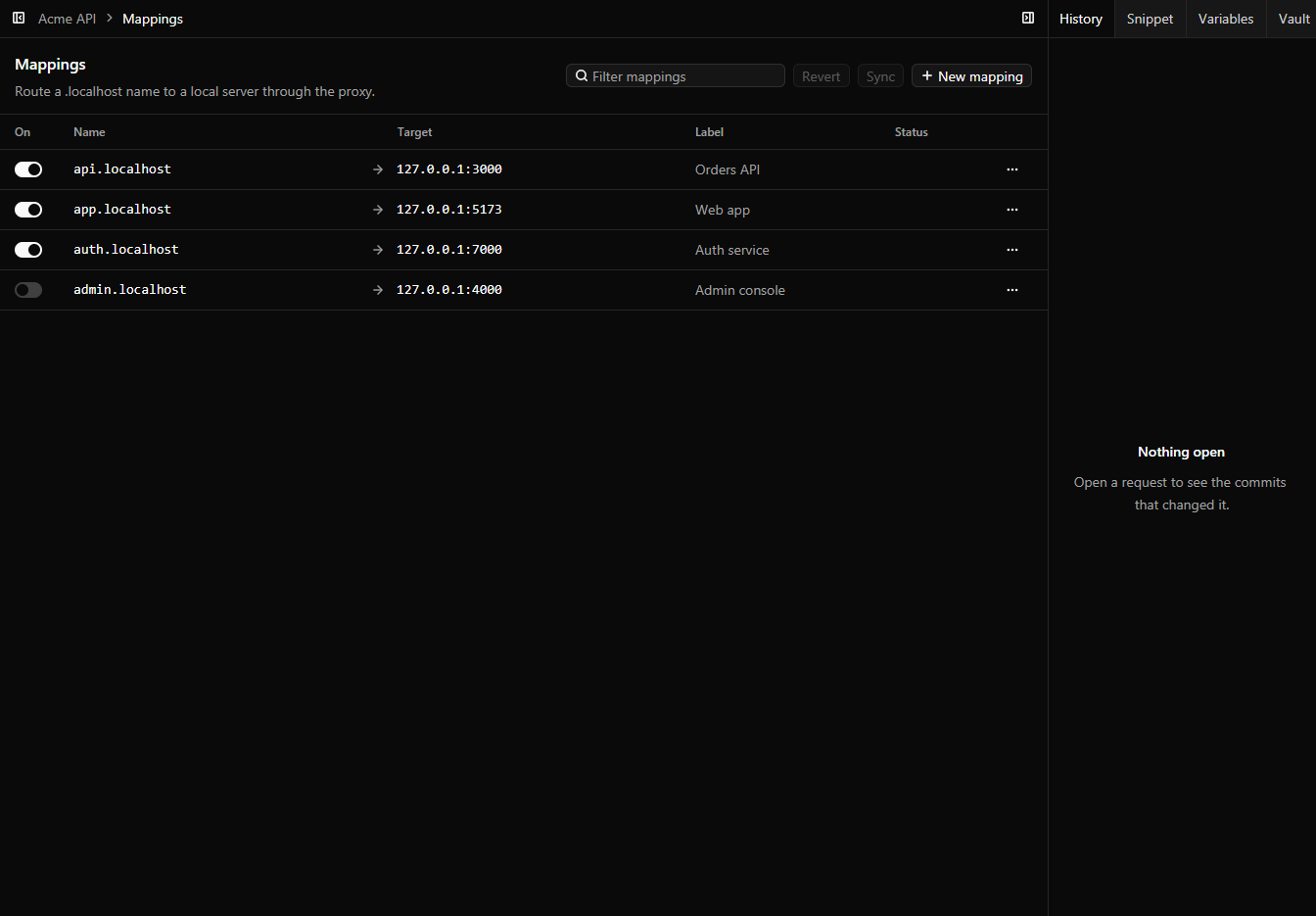Open more options for app.localhost
Screen dimensions: 1316x916
(1012, 210)
